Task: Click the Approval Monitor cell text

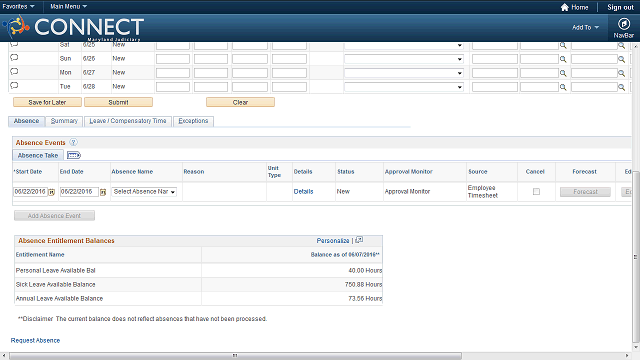Action: coord(407,191)
